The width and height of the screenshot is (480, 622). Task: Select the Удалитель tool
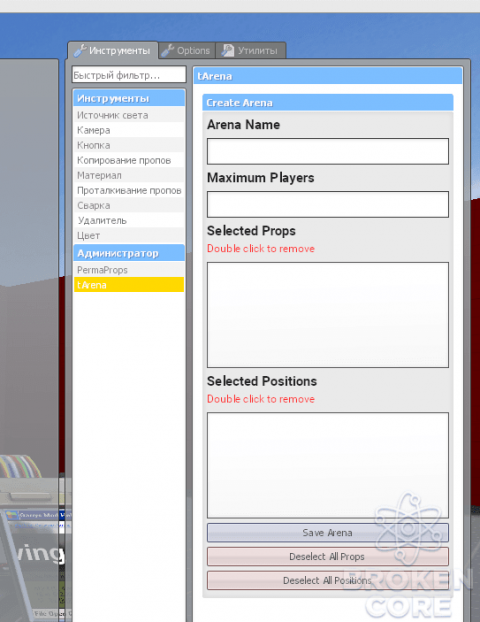click(x=129, y=221)
